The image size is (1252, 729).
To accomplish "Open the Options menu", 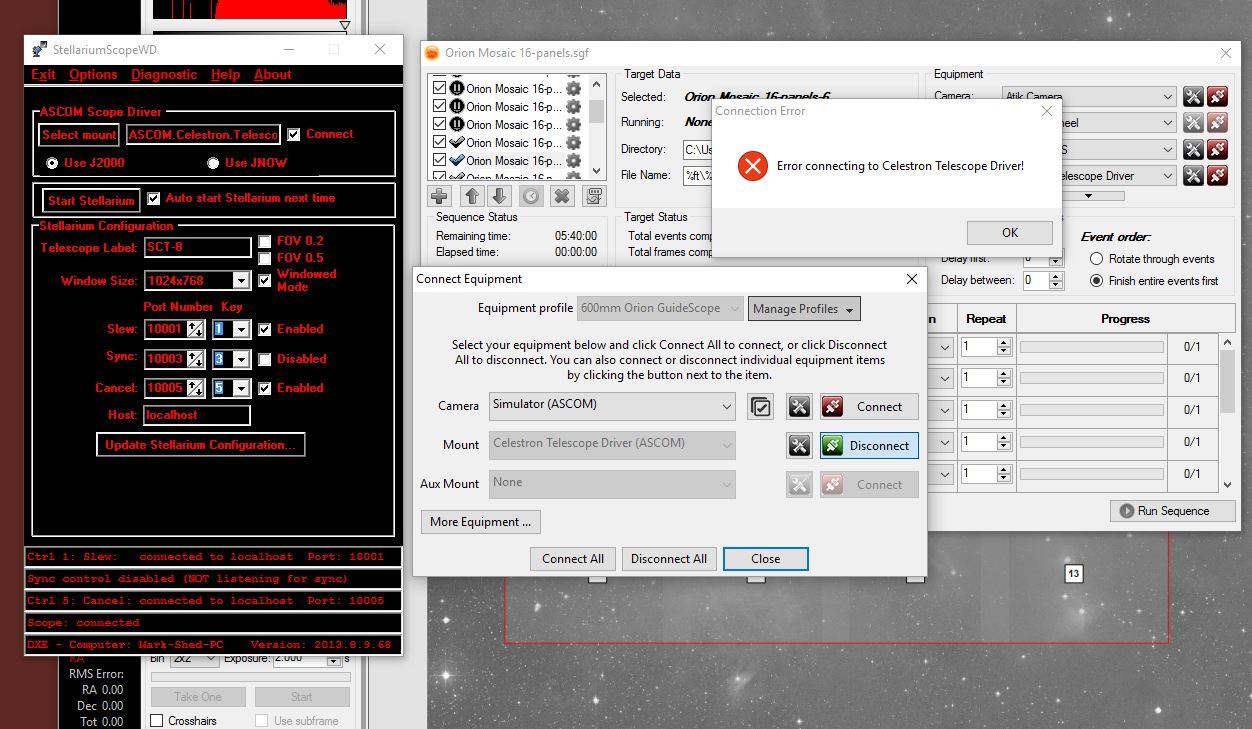I will pyautogui.click(x=93, y=75).
